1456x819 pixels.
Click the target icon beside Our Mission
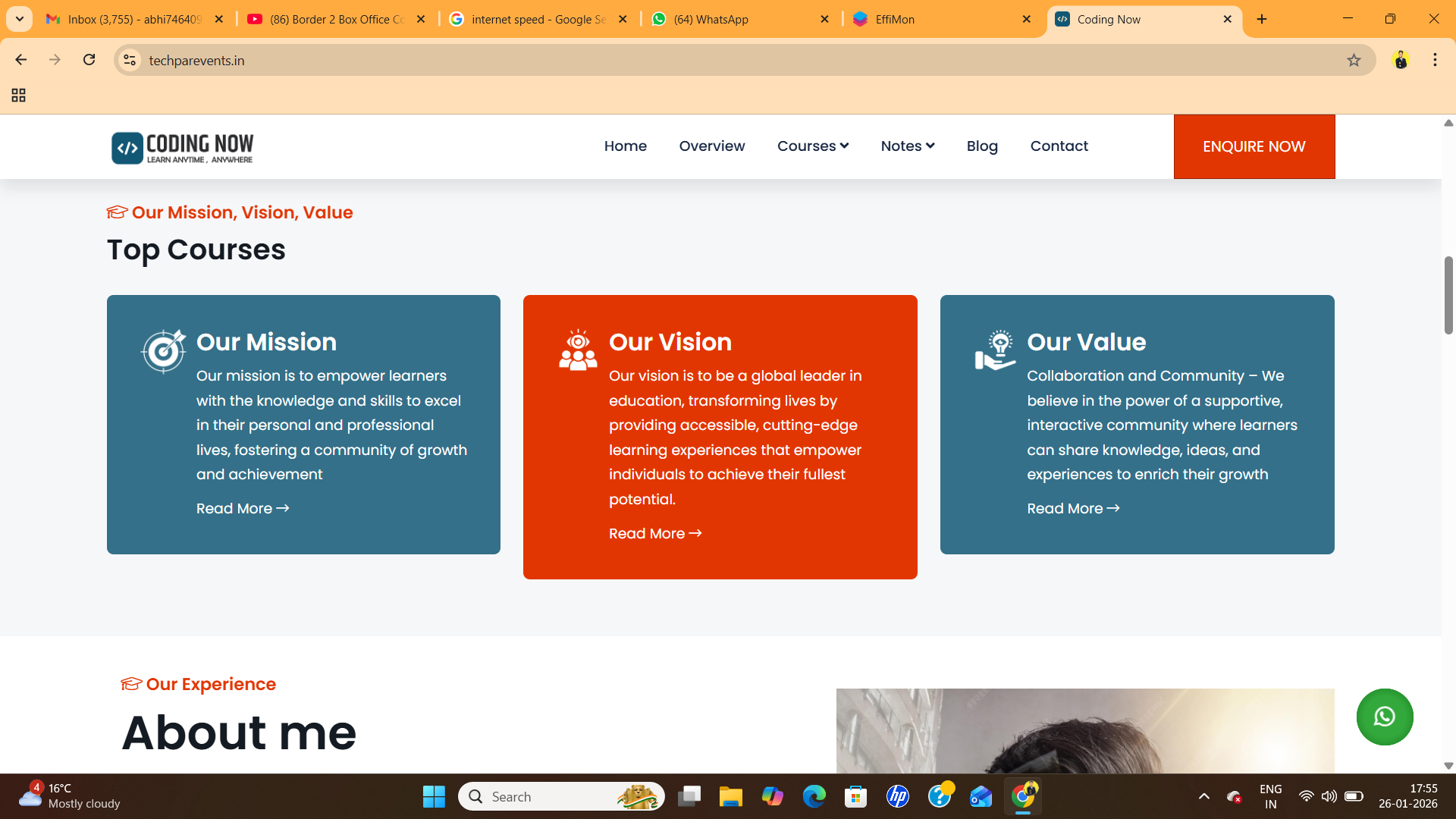(163, 351)
